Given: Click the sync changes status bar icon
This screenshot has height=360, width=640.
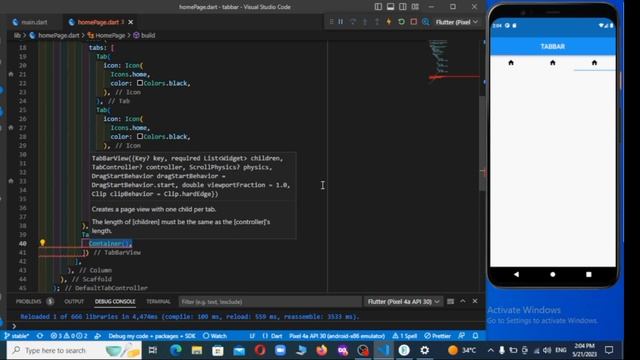Looking at the screenshot, I should (40, 336).
